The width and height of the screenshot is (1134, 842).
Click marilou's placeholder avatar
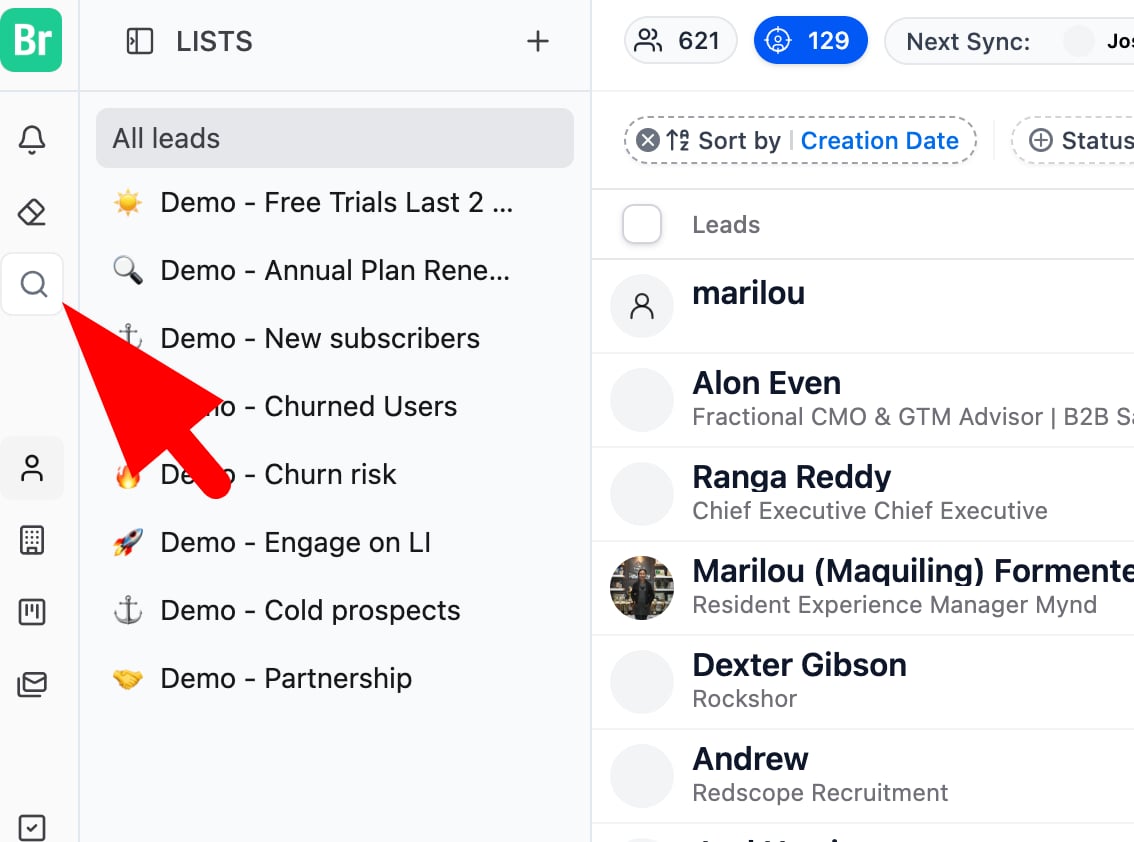click(641, 306)
